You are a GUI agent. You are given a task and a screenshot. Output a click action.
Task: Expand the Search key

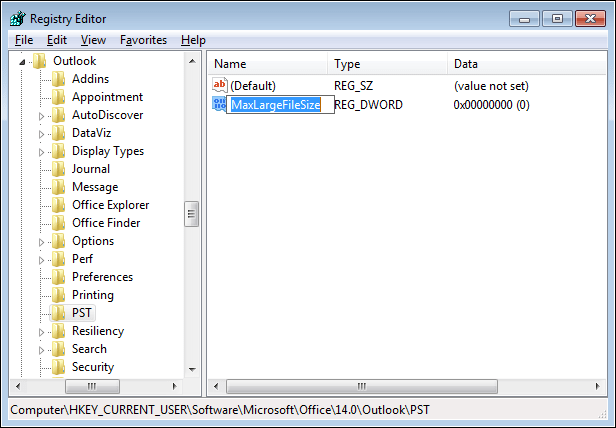tap(41, 350)
